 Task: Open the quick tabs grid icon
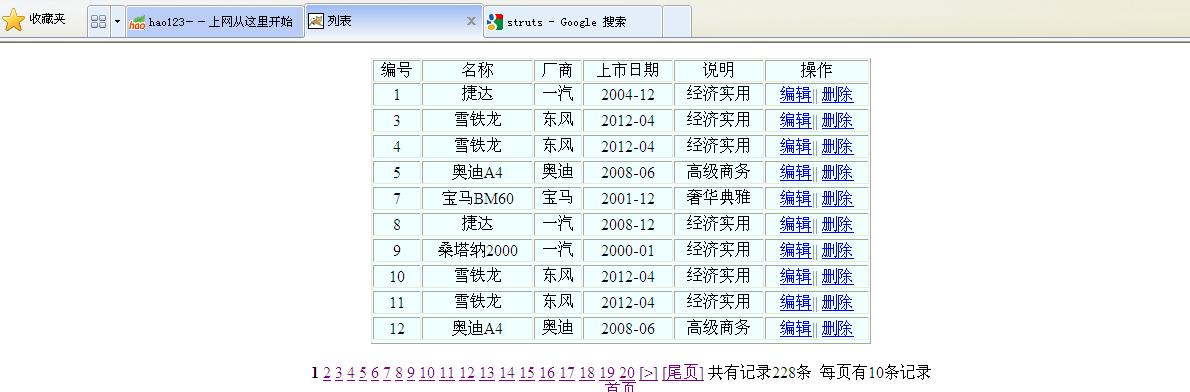(99, 21)
